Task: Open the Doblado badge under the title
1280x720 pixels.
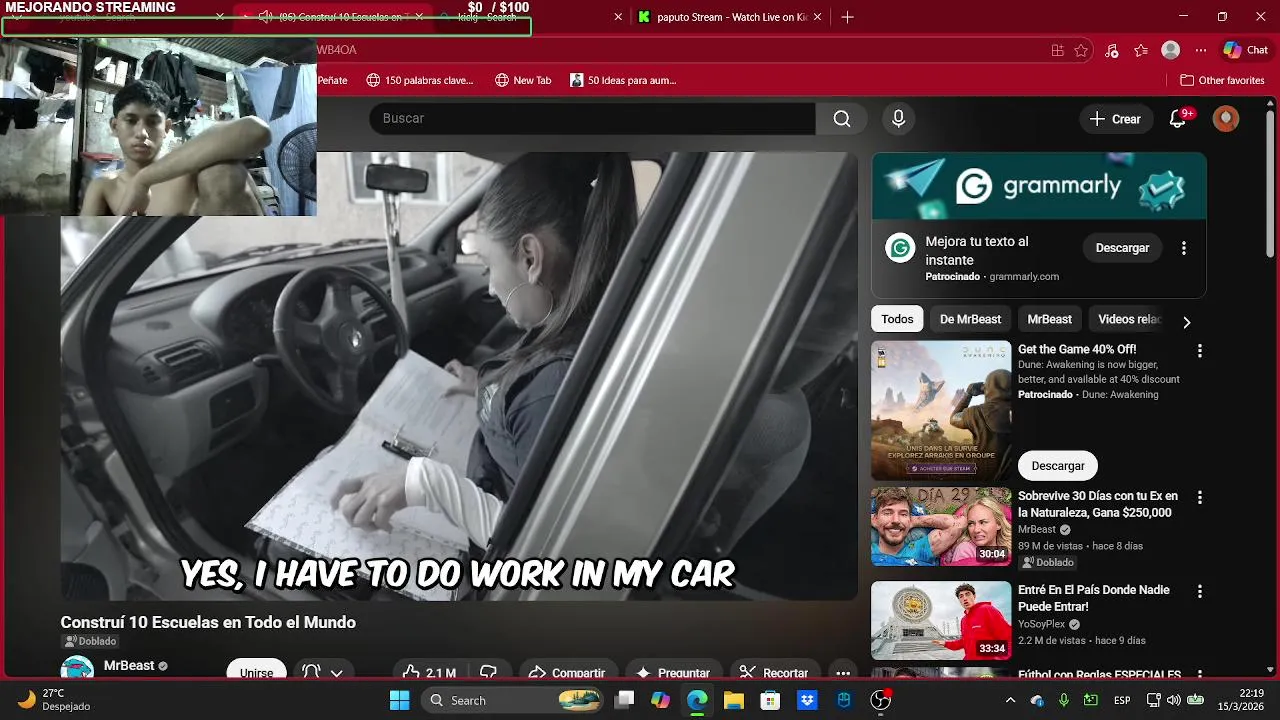Action: tap(90, 641)
